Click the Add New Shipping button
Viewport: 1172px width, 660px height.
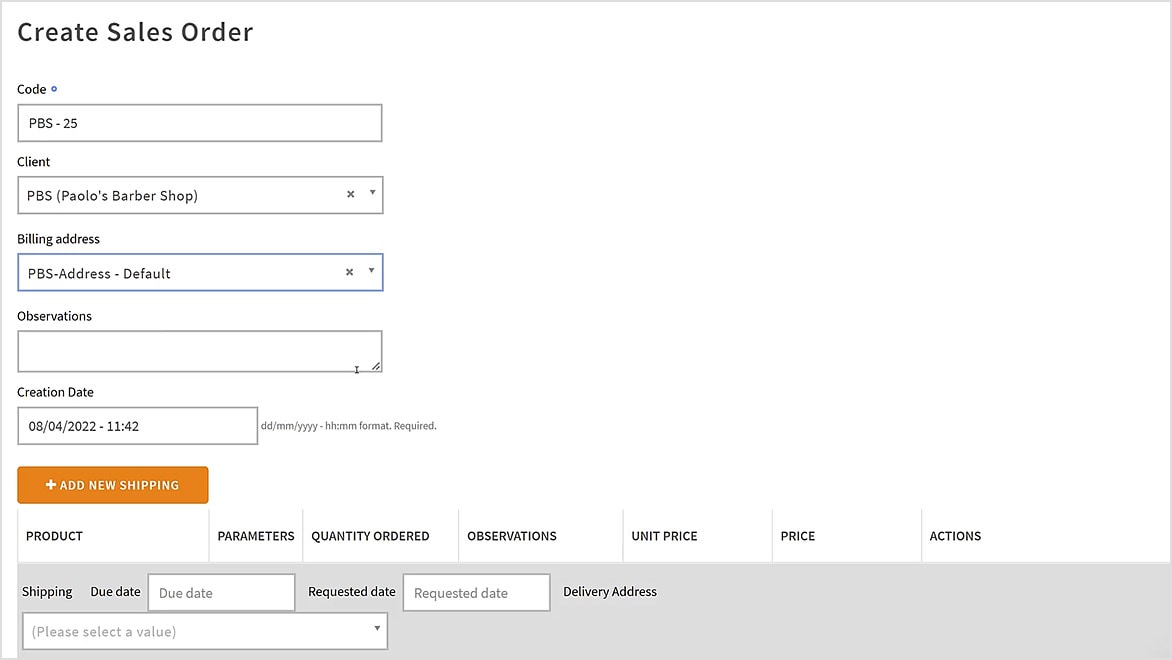(112, 484)
